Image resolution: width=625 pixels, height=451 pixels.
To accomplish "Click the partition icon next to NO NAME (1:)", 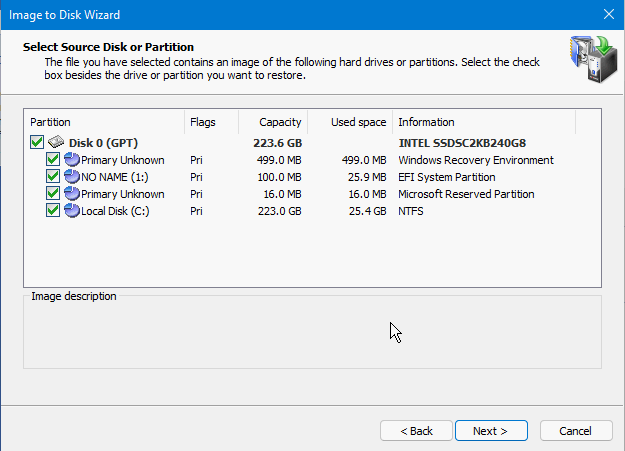I will 72,177.
